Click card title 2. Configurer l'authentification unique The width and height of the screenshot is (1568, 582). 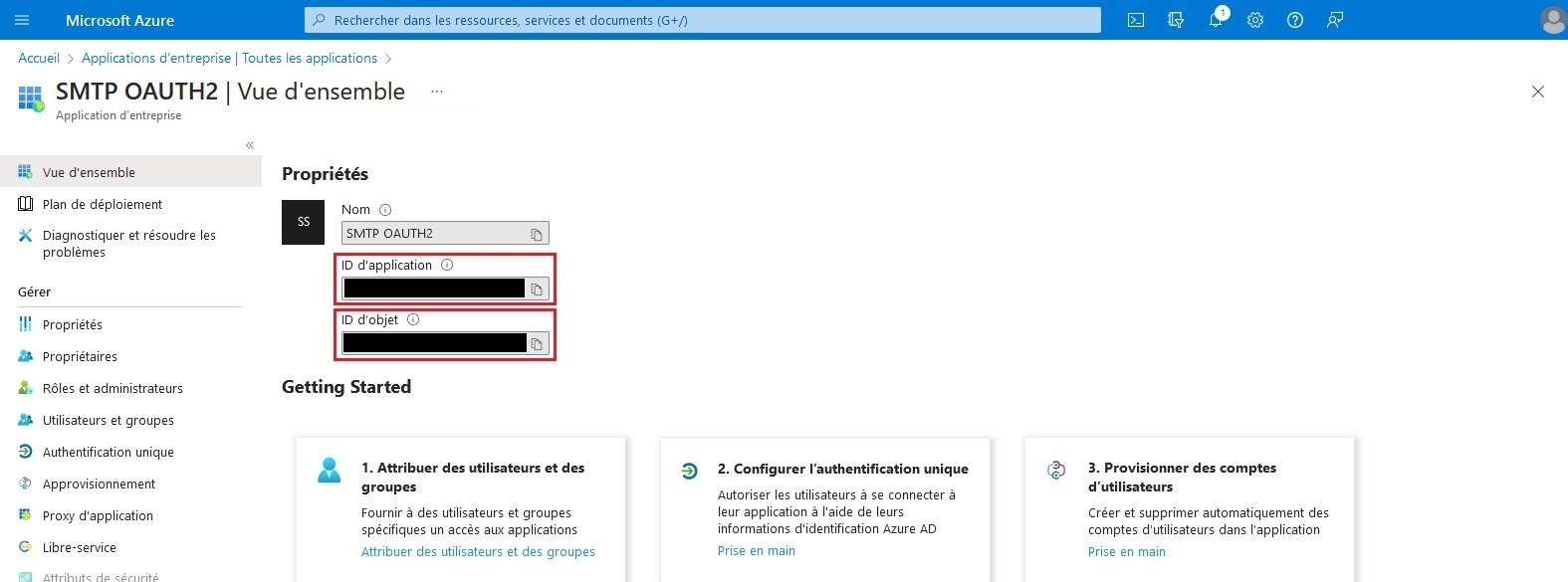843,469
